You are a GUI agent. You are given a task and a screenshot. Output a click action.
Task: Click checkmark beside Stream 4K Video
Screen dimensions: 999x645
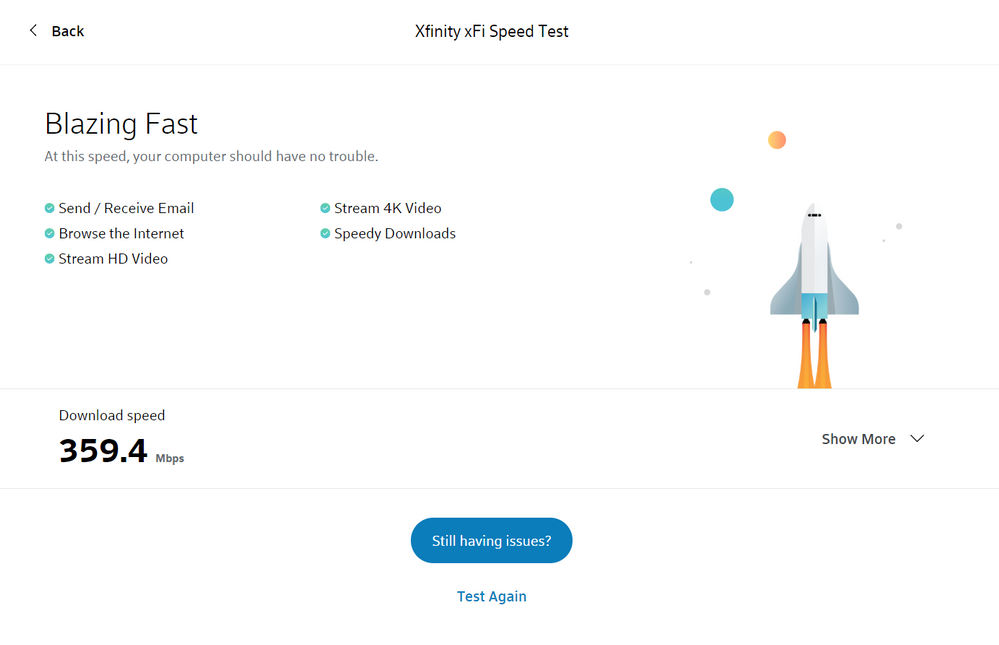point(325,208)
